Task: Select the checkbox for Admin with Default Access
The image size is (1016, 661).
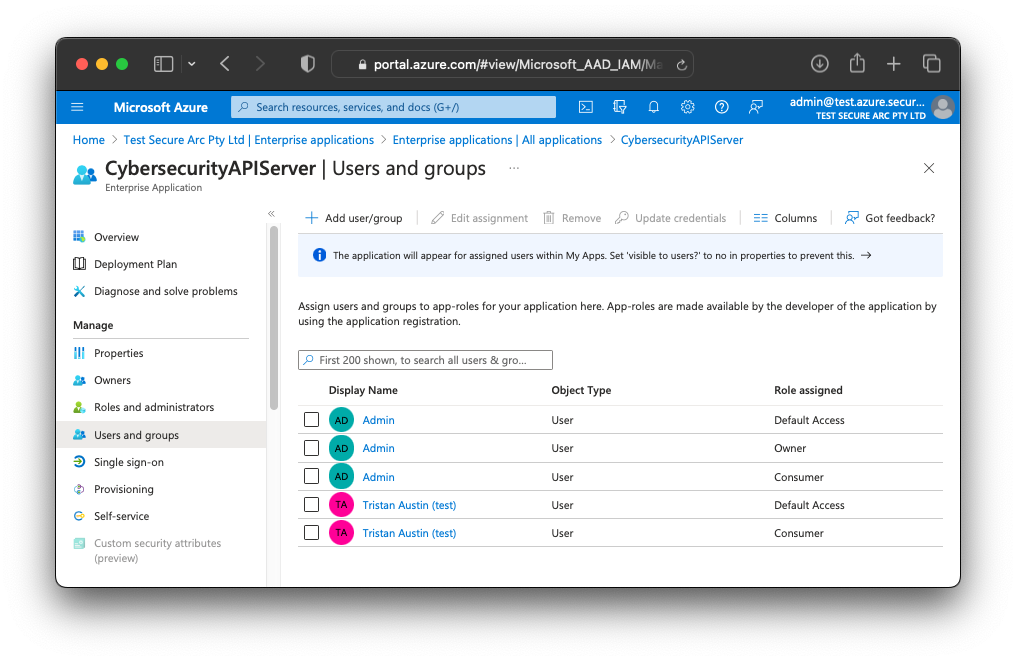Action: pyautogui.click(x=312, y=420)
